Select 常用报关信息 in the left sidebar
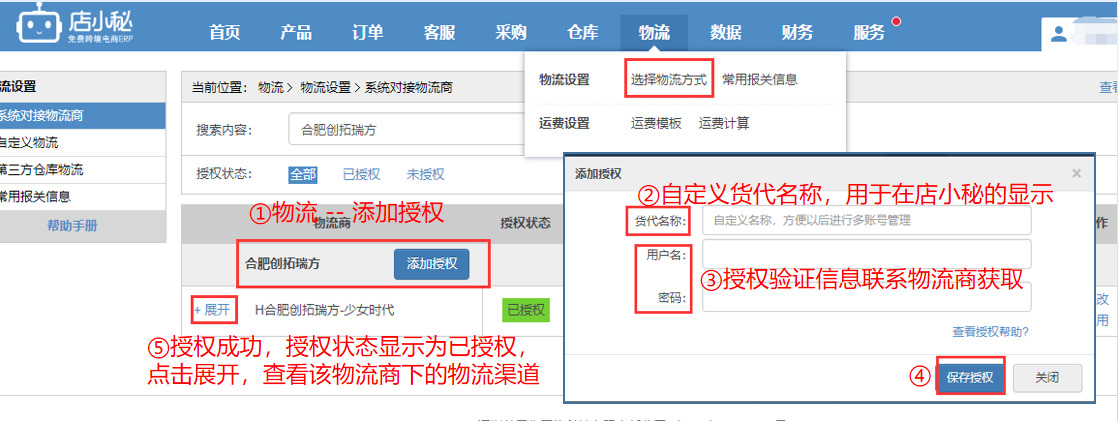This screenshot has height=421, width=1118. tap(83, 197)
